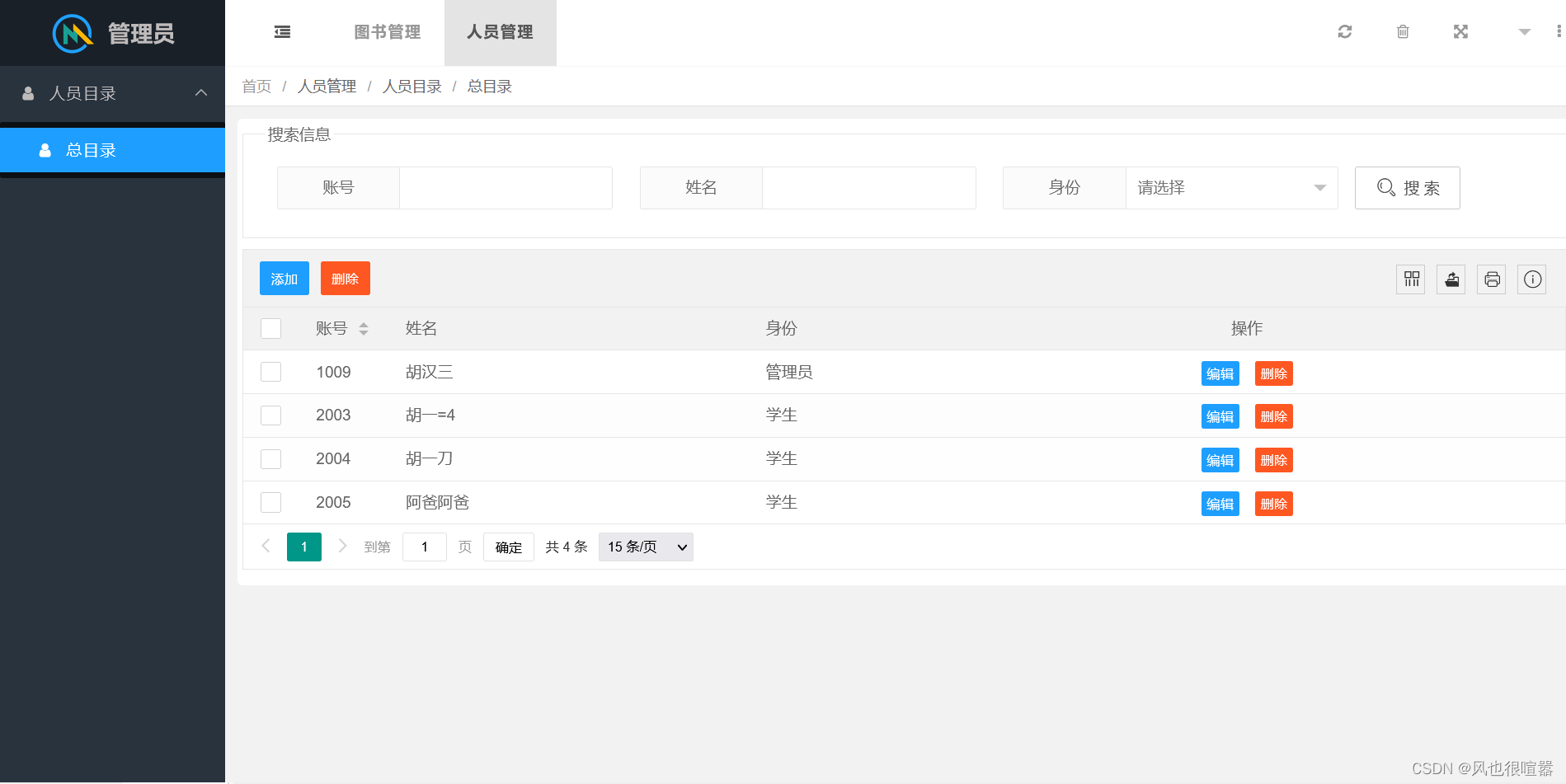
Task: Open the 身份 请选择 dropdown
Action: 1231,188
